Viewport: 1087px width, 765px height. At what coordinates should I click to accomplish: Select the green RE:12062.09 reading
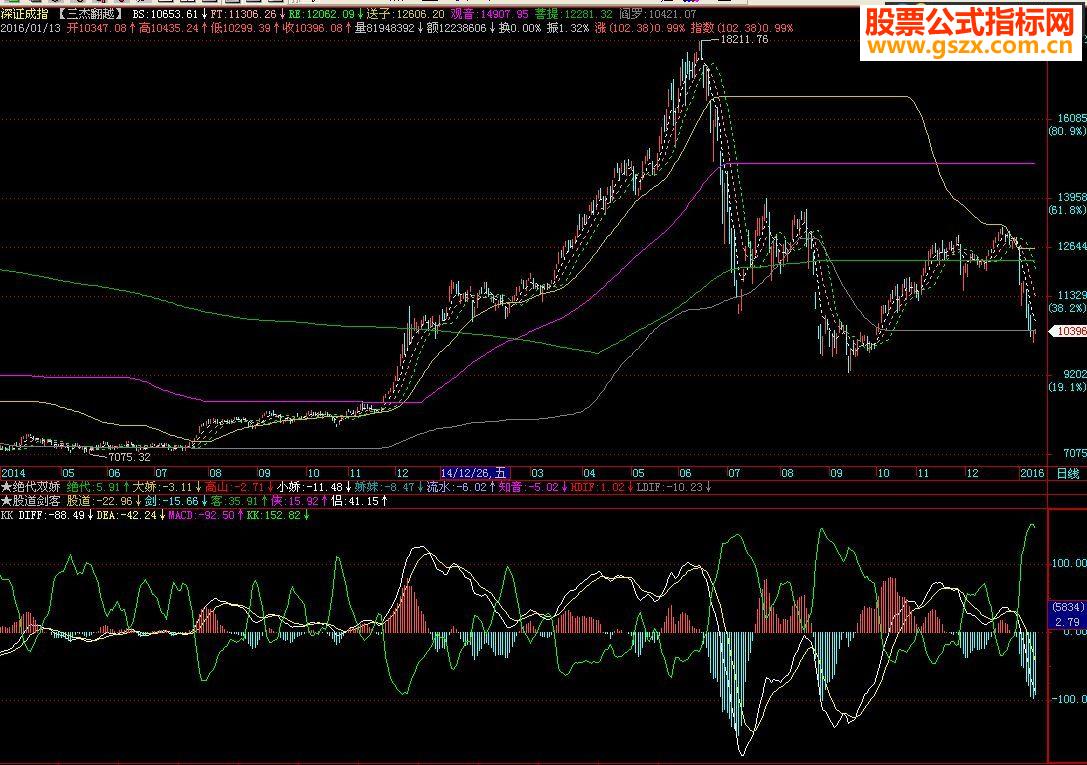322,14
